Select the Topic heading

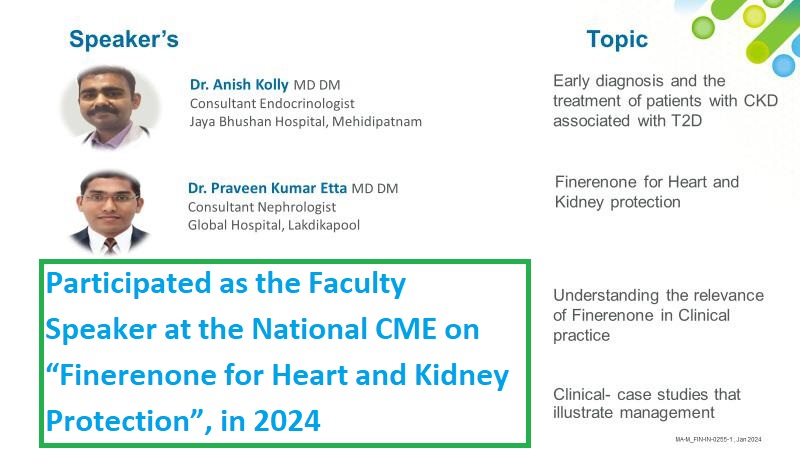click(x=617, y=39)
